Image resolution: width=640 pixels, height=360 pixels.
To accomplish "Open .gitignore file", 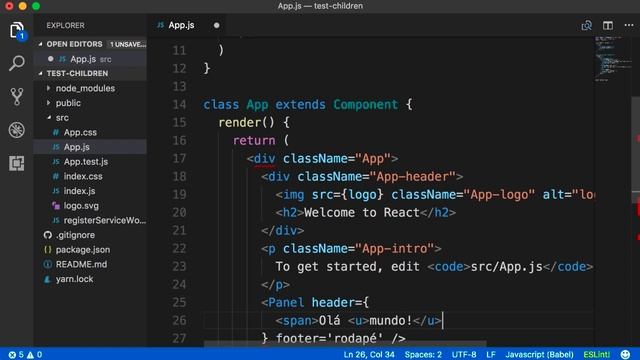I will tap(75, 235).
